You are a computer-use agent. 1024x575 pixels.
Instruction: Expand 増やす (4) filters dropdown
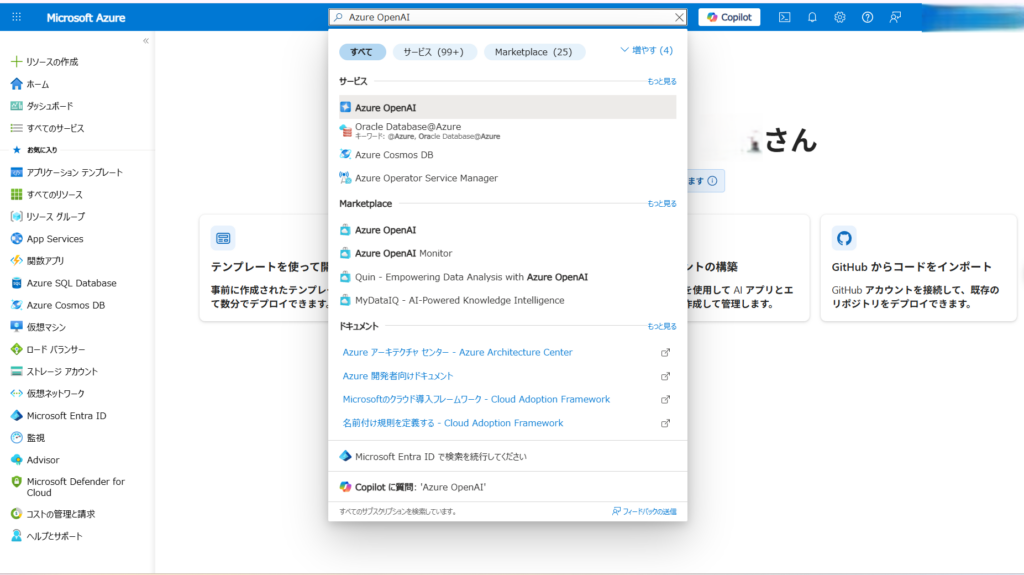pos(647,50)
